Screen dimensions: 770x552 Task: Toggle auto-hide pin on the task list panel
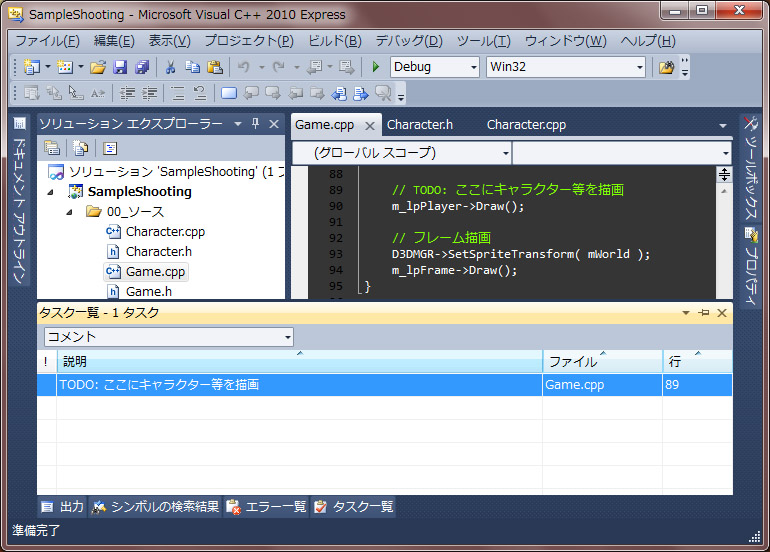pyautogui.click(x=704, y=312)
